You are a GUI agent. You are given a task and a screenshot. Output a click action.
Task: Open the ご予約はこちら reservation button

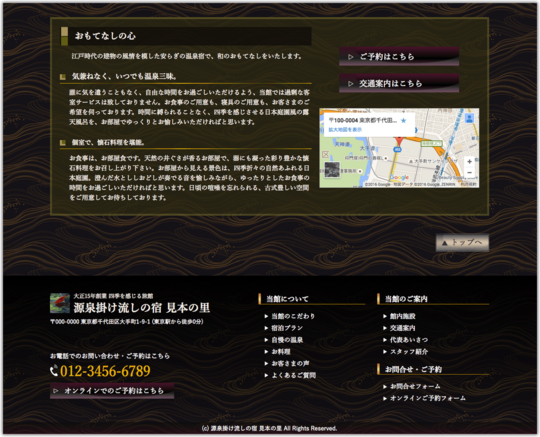[399, 56]
